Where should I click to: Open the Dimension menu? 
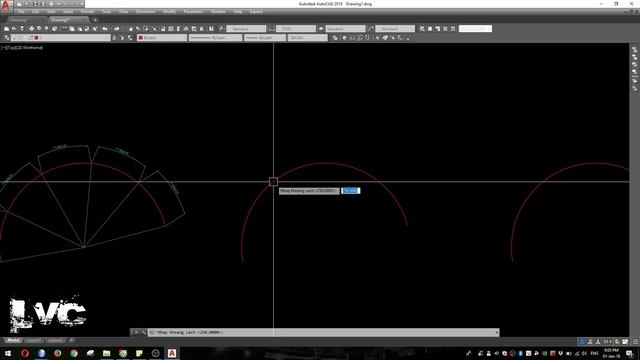(x=146, y=12)
